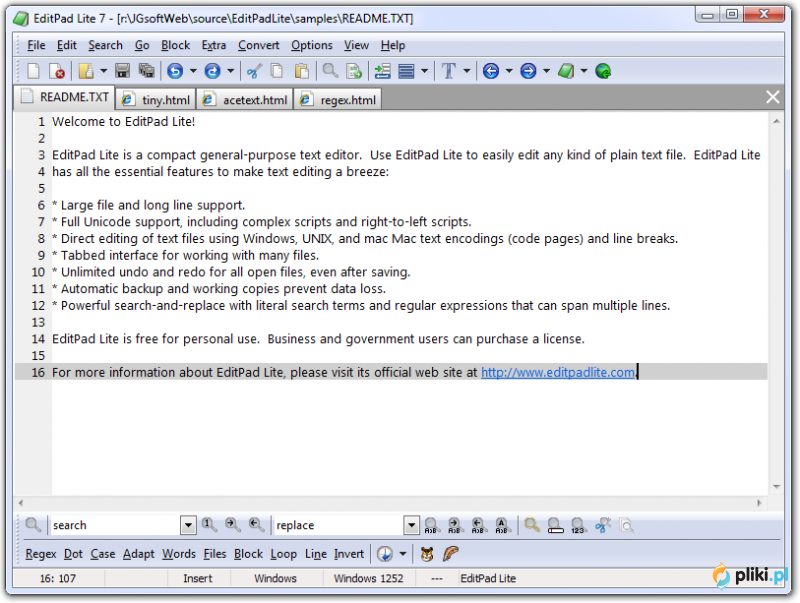This screenshot has height=603, width=800.
Task: Toggle the Dot search option
Action: click(x=73, y=554)
